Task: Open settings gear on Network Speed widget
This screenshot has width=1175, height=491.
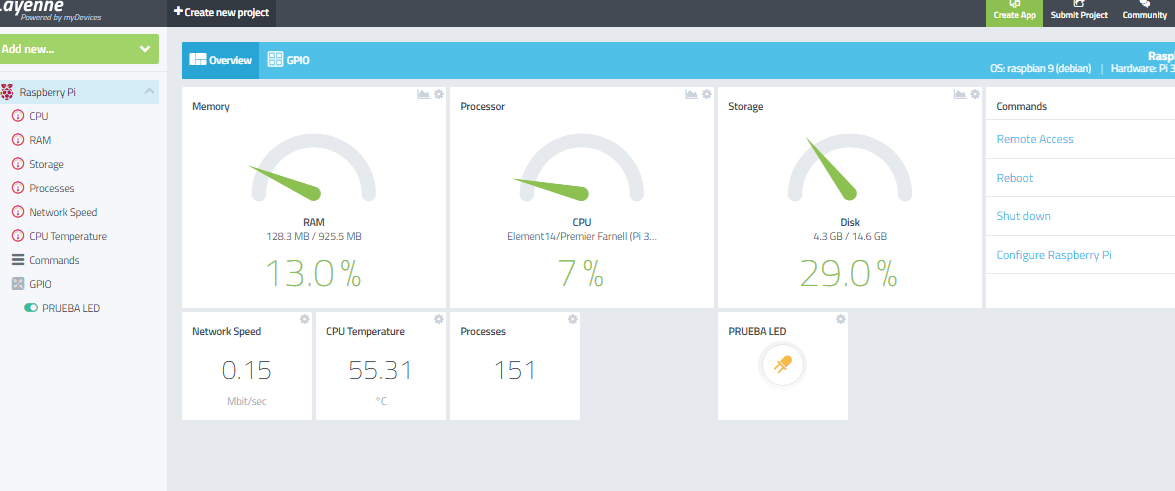Action: tap(305, 319)
